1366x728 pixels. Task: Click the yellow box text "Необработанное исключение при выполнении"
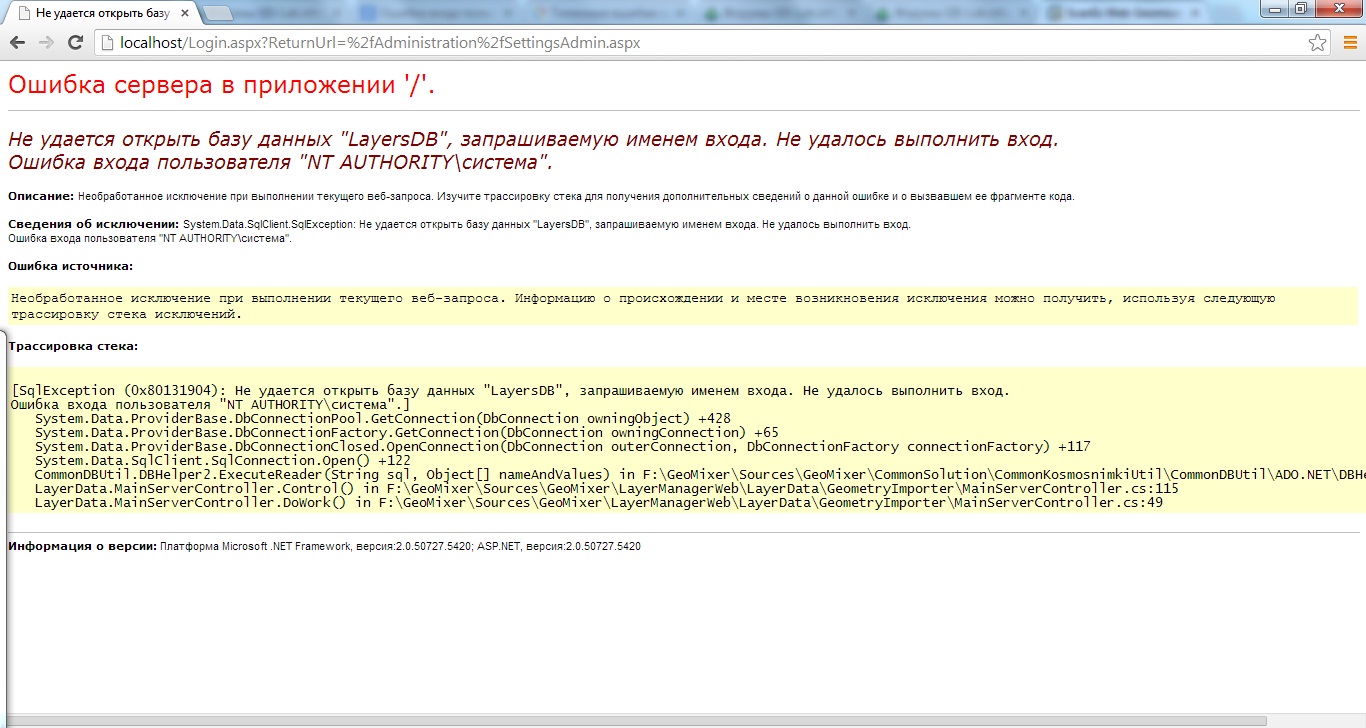(x=643, y=306)
